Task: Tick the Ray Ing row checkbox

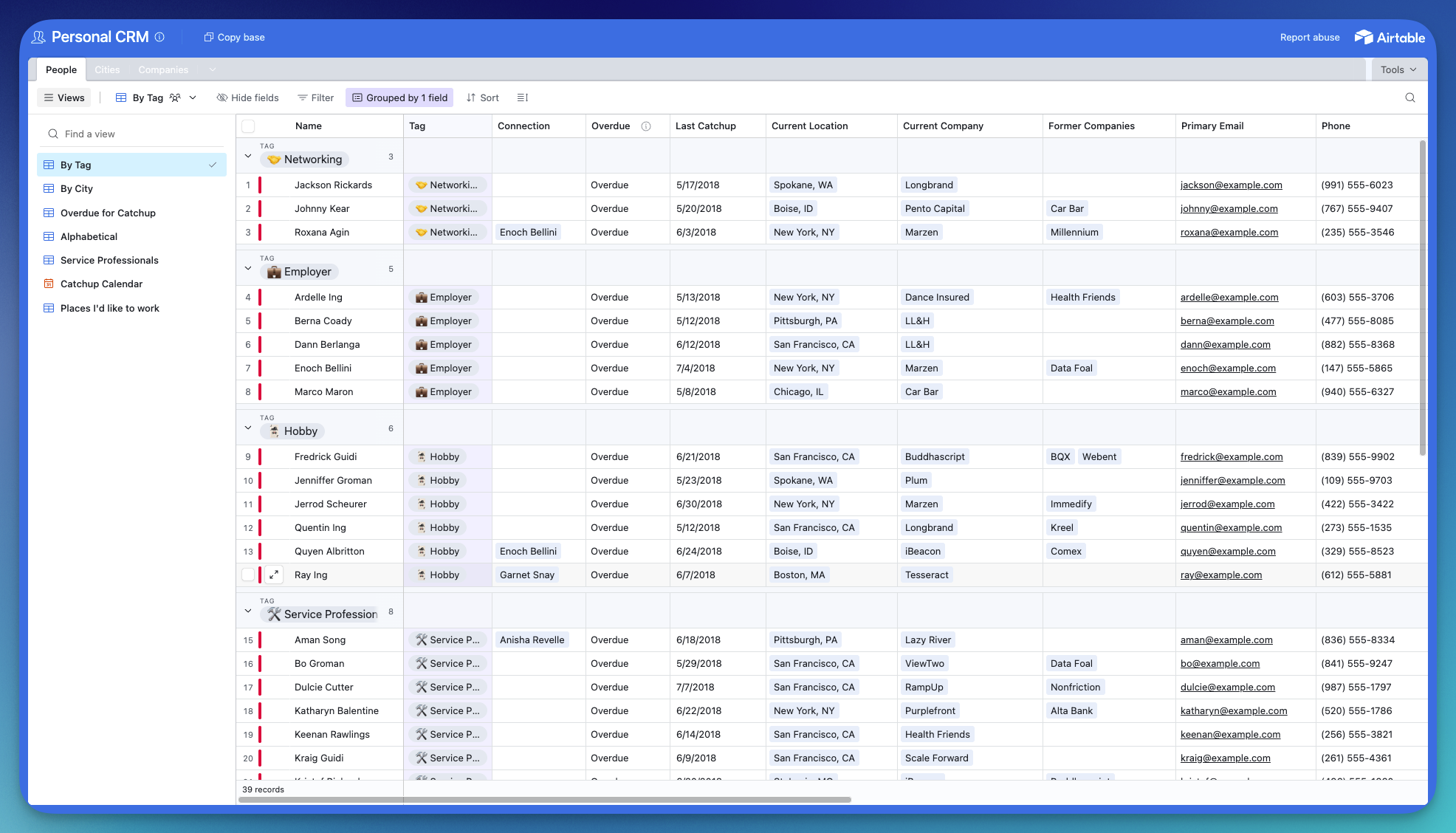Action: click(x=248, y=575)
